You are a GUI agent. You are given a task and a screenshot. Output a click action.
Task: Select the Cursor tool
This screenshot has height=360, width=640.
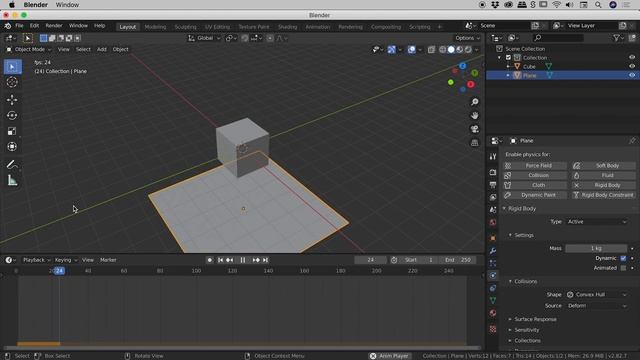[x=12, y=82]
